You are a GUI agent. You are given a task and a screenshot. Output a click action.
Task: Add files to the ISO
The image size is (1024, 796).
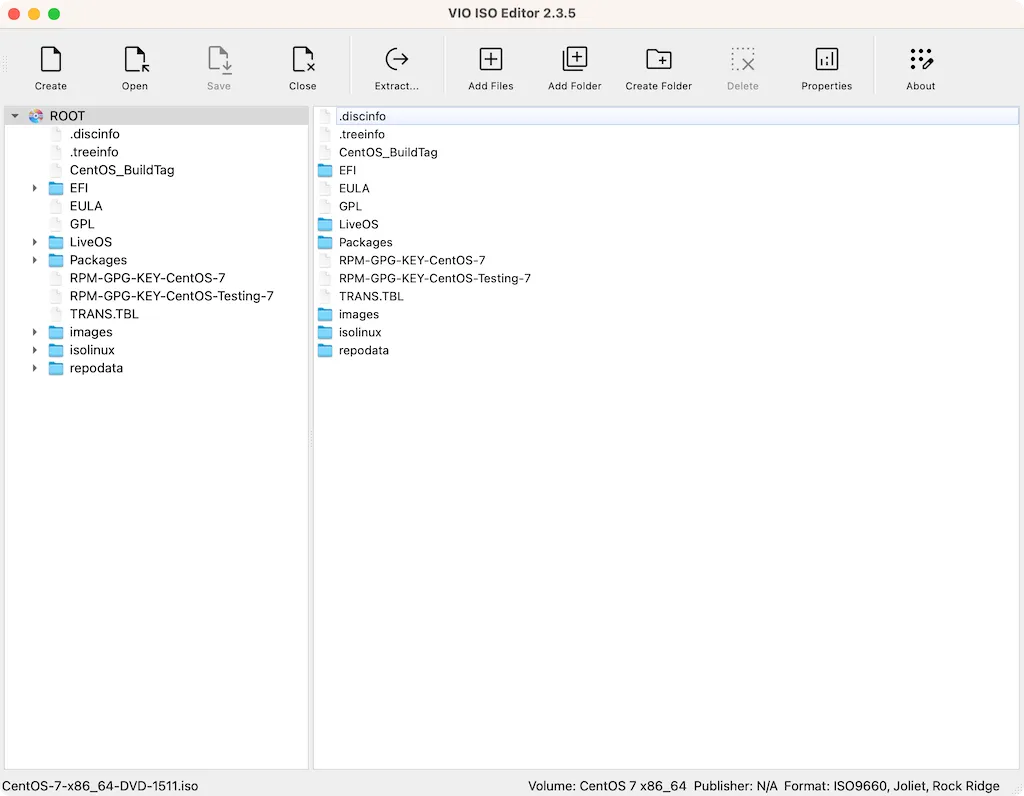tap(490, 65)
